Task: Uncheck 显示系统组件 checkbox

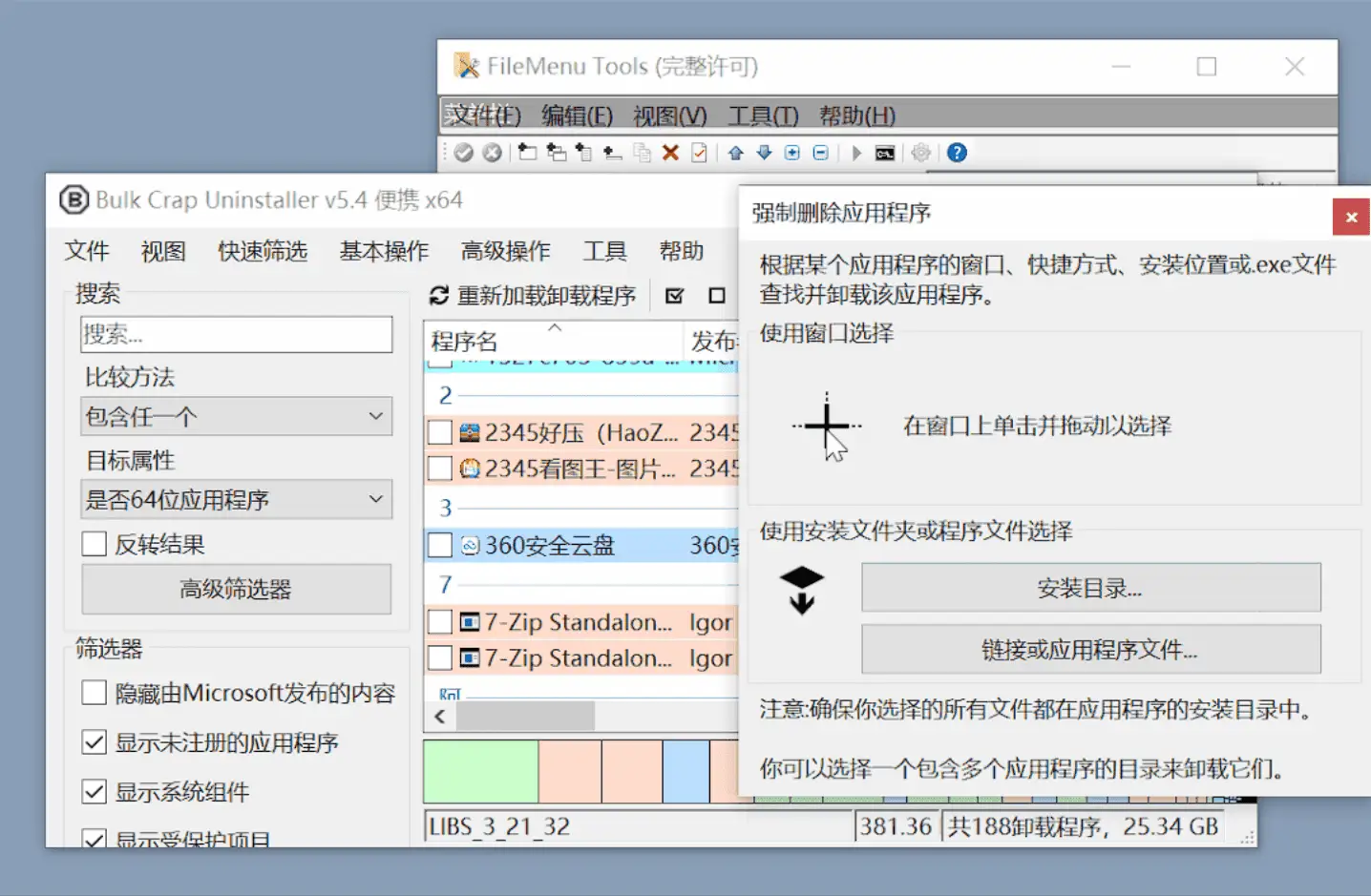Action: tap(94, 792)
